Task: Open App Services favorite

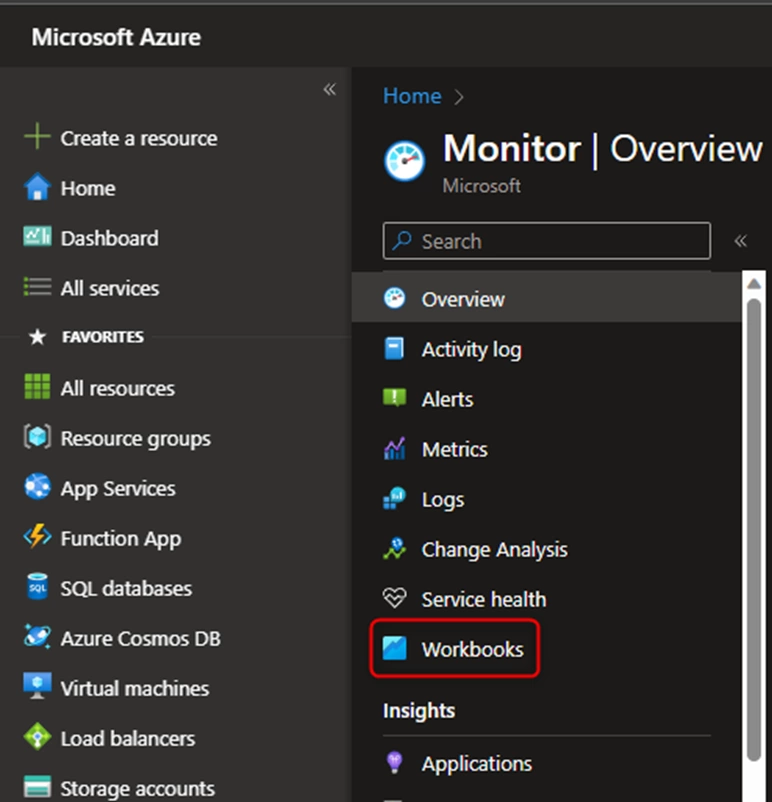Action: pyautogui.click(x=118, y=488)
